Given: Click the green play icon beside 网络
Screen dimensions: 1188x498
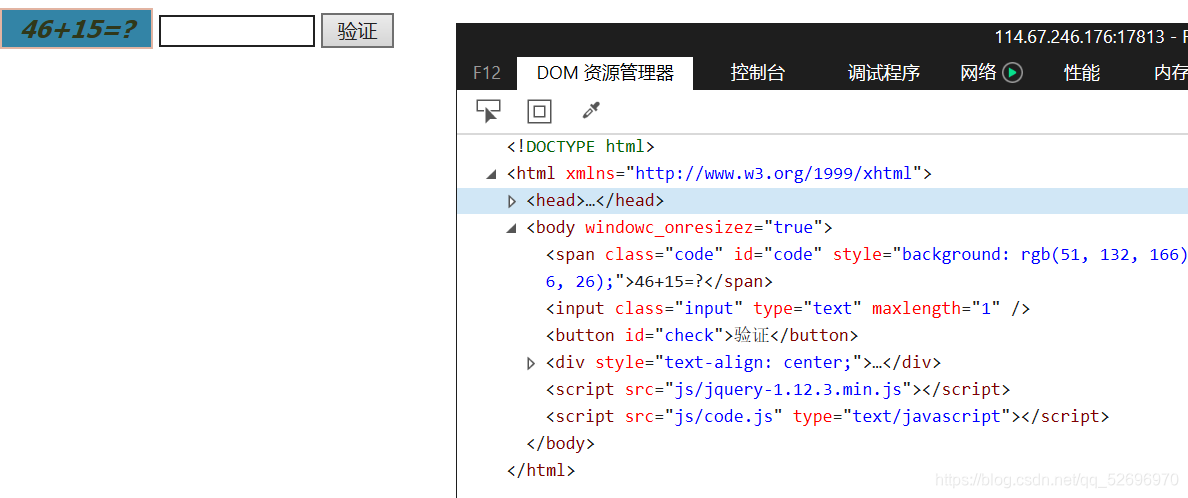Looking at the screenshot, I should click(1013, 73).
